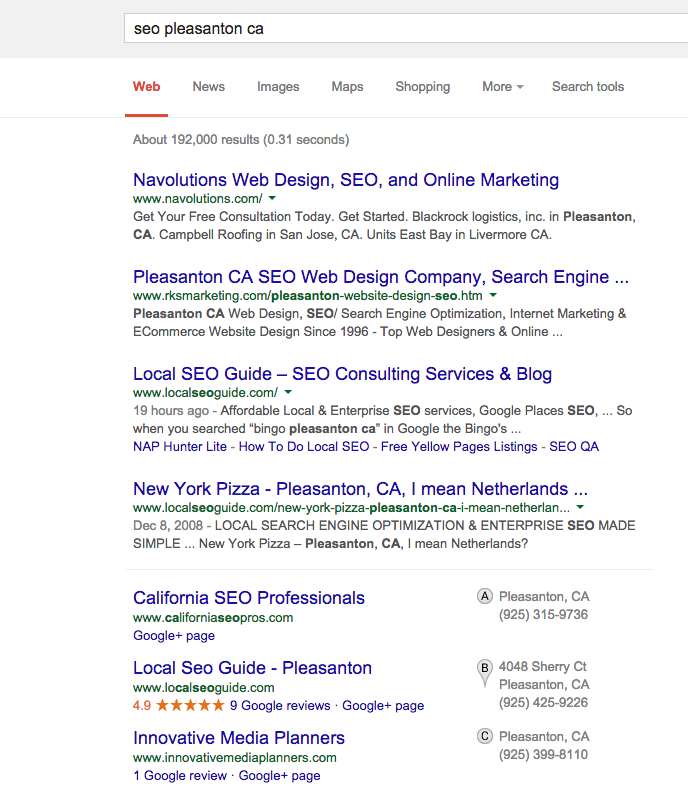Screen dimensions: 688x799
Task: Click map marker A pin icon
Action: (485, 596)
